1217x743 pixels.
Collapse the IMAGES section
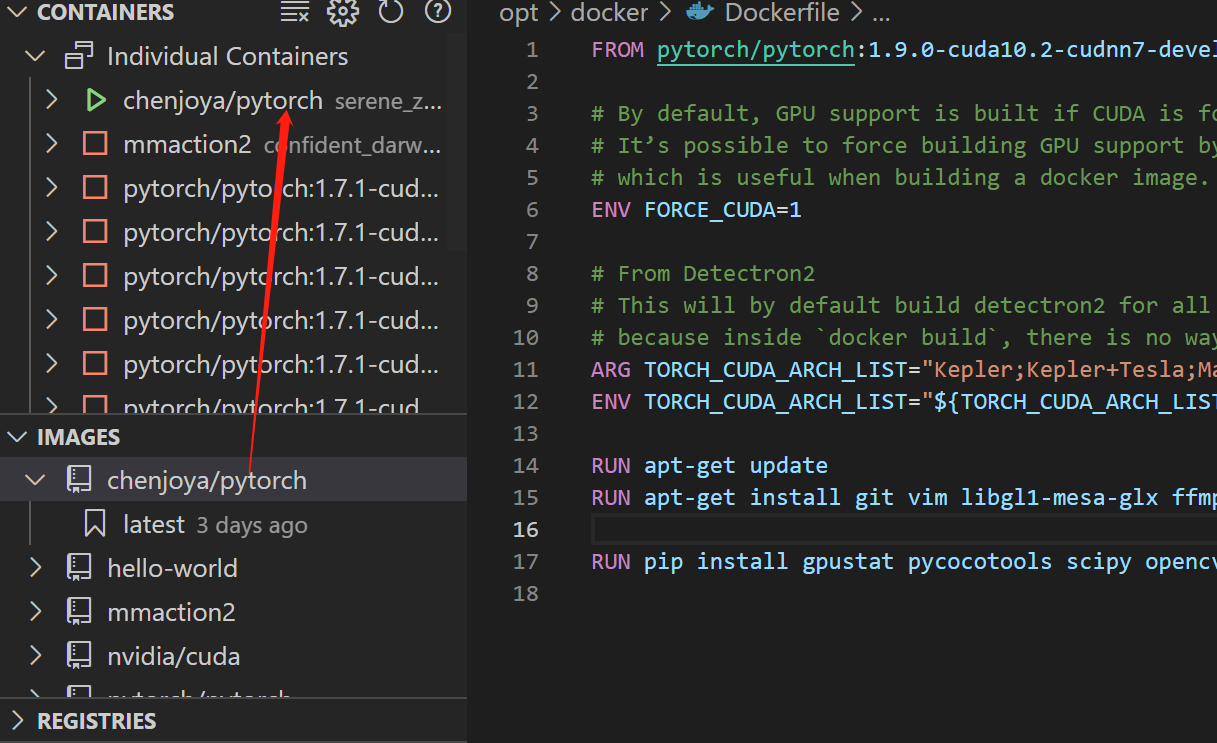tap(16, 436)
